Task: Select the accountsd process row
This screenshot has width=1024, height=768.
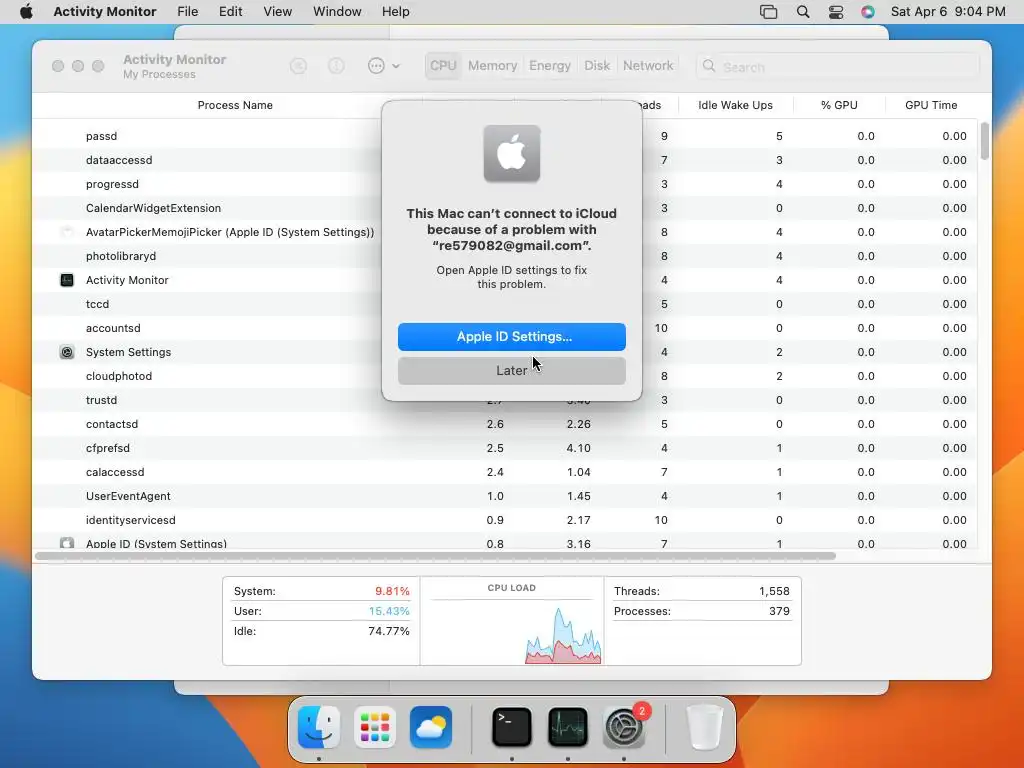Action: point(505,328)
